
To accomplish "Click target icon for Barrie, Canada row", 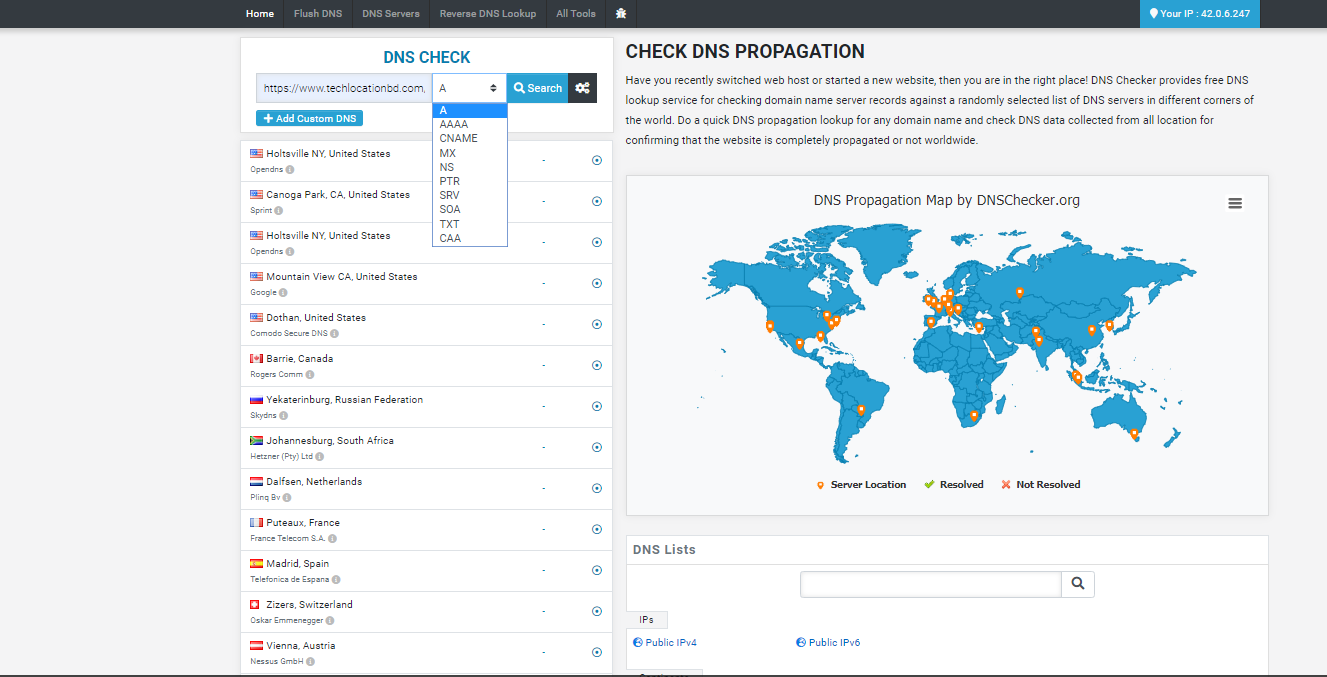I will 597,365.
